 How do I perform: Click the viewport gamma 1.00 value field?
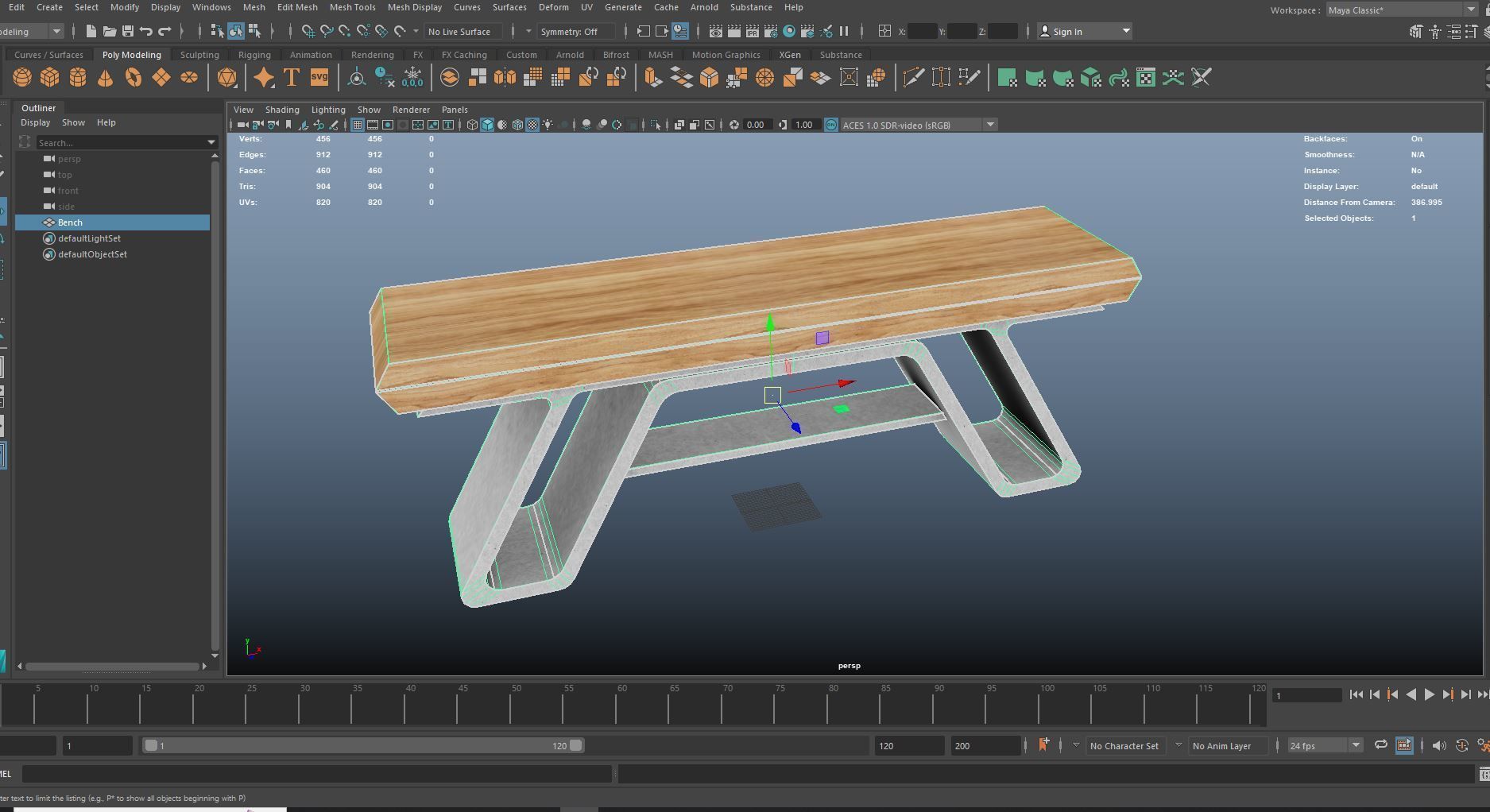pos(806,125)
